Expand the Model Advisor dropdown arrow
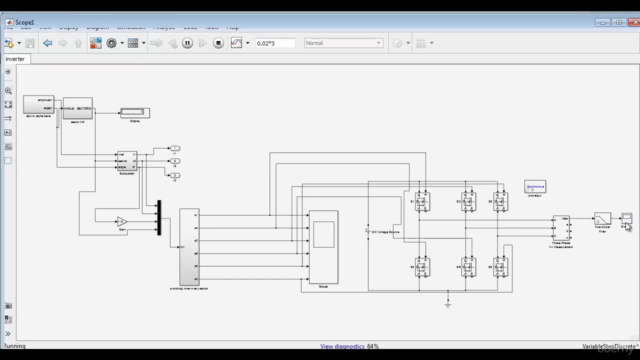 [x=408, y=43]
